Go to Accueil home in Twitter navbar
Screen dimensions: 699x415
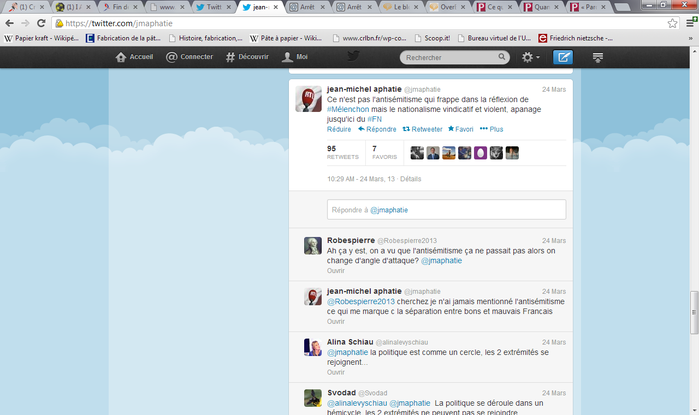134,57
